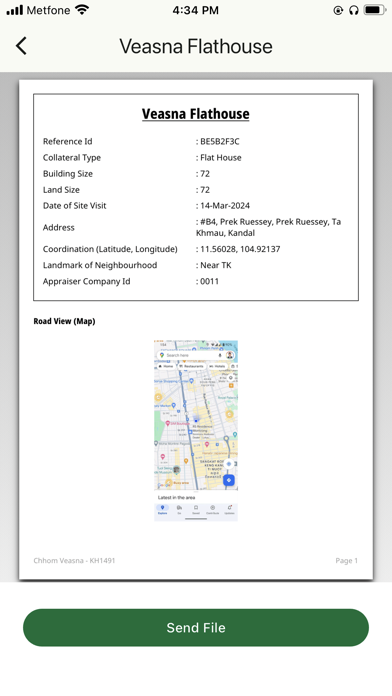Viewport: 392px width, 696px height.
Task: Tap the Metfone carrier label
Action: (x=48, y=10)
